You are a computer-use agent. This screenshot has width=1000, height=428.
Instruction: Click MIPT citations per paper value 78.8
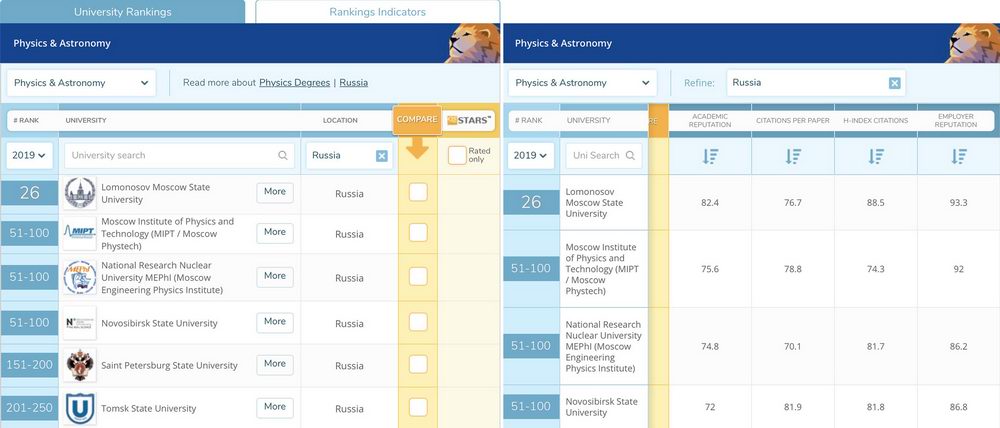coord(793,269)
